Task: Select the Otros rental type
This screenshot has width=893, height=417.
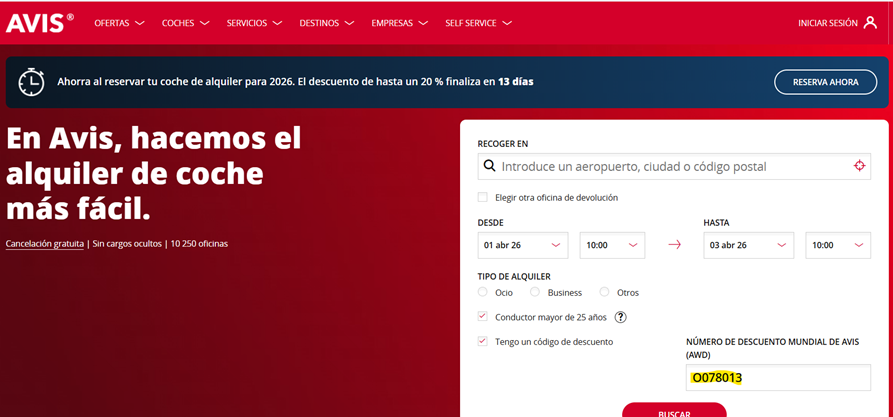Action: coord(604,292)
